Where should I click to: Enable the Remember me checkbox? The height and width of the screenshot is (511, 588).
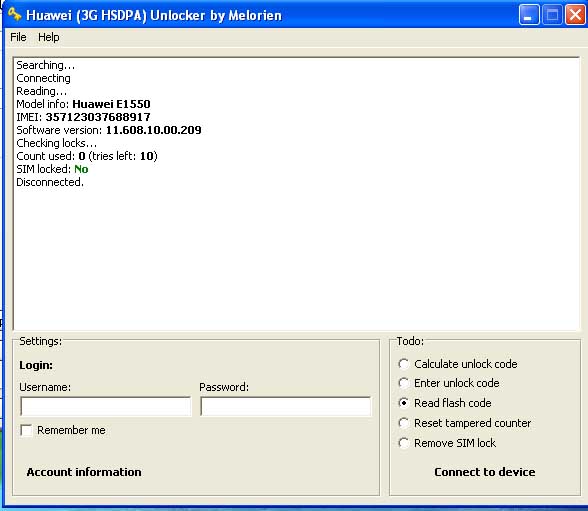click(26, 430)
